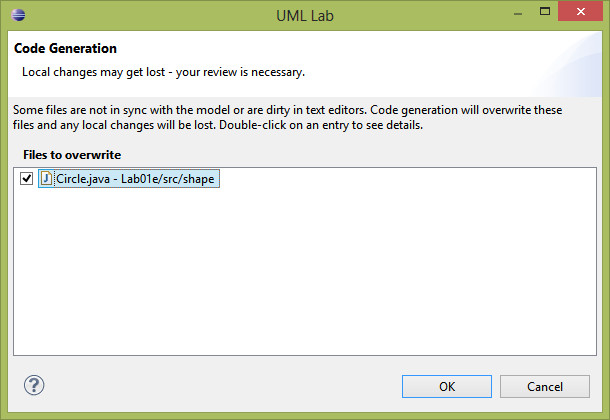Click the empty footer area left of OK
The width and height of the screenshot is (610, 420).
[x=222, y=387]
